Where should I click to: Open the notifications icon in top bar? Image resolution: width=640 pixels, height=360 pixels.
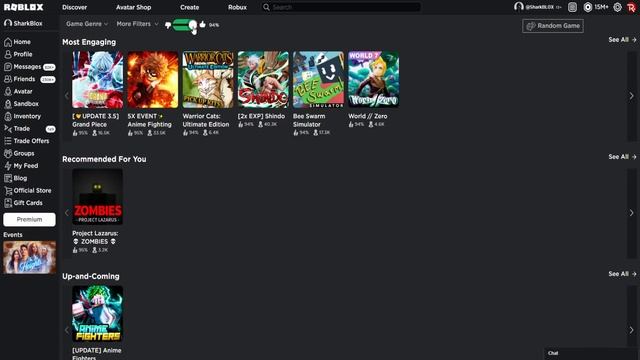click(572, 7)
